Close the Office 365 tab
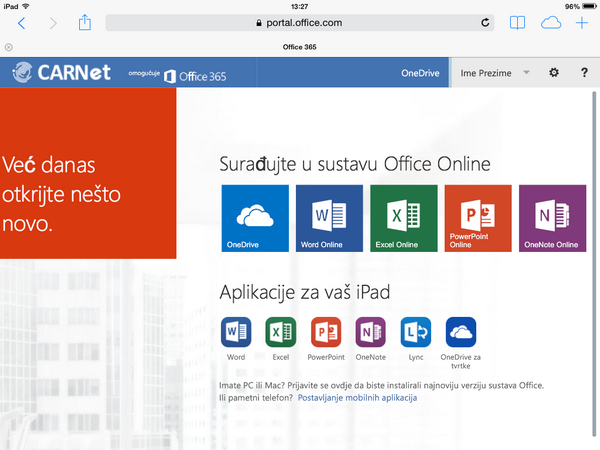The image size is (600, 450). pos(8,47)
